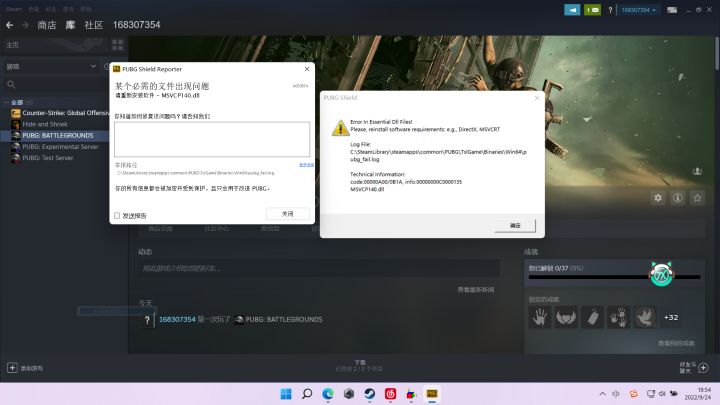
Task: Click the warning icon in PUBG Shield dialog
Action: [x=340, y=128]
